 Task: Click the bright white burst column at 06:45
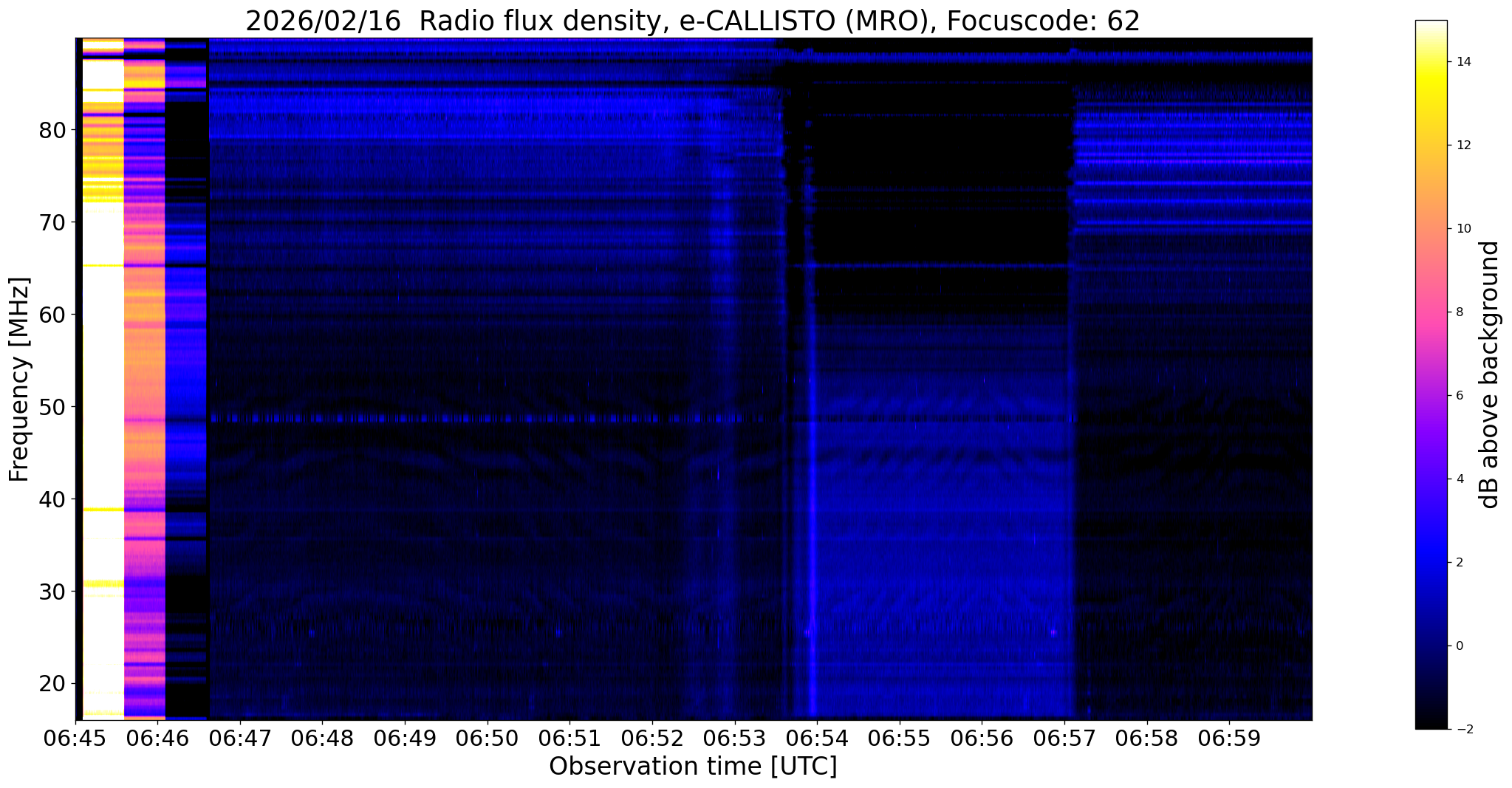[103, 379]
